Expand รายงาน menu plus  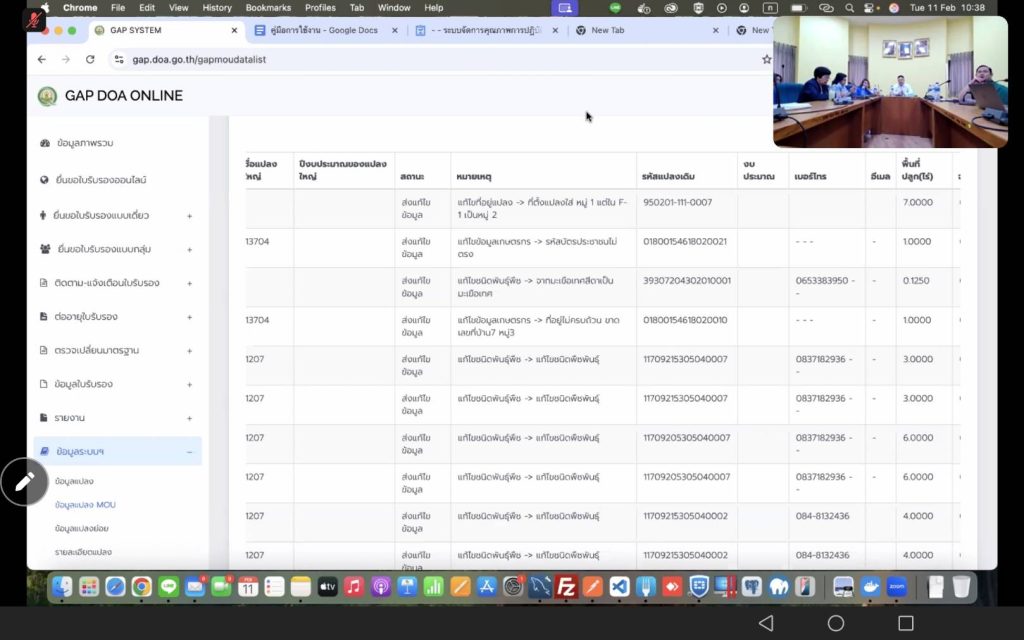(x=189, y=418)
